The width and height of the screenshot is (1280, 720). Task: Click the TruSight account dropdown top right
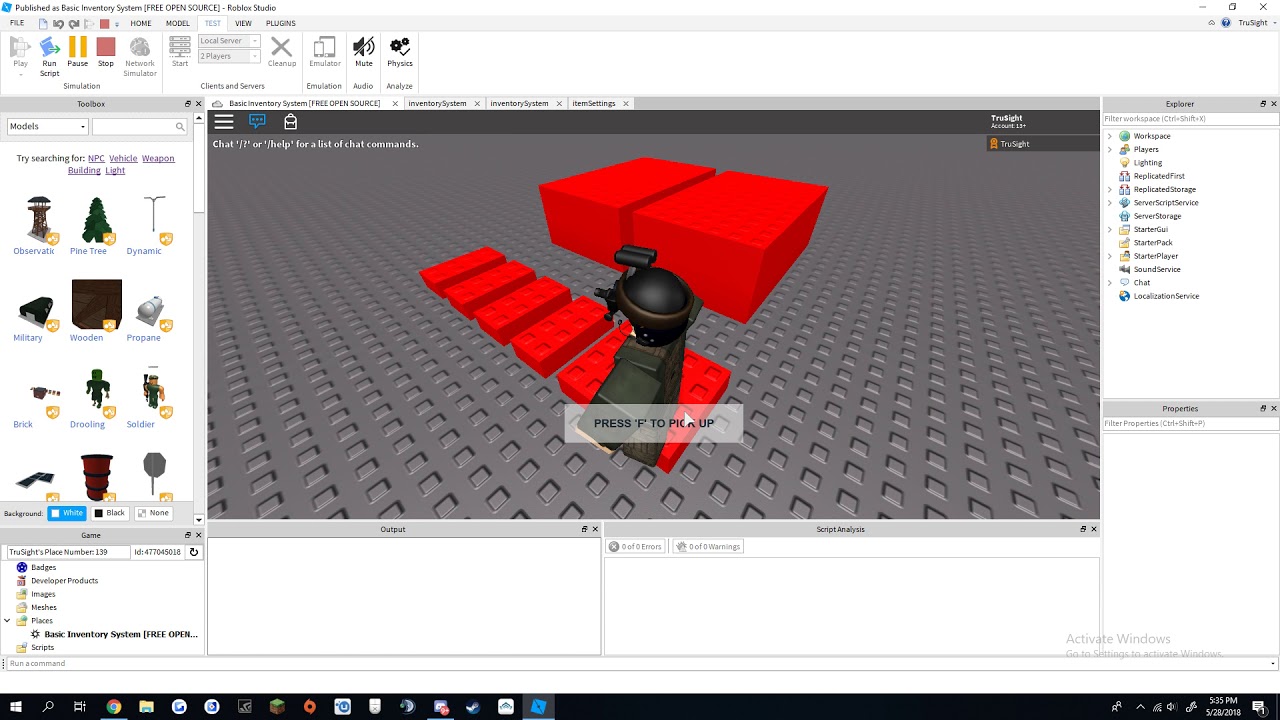pos(1256,23)
